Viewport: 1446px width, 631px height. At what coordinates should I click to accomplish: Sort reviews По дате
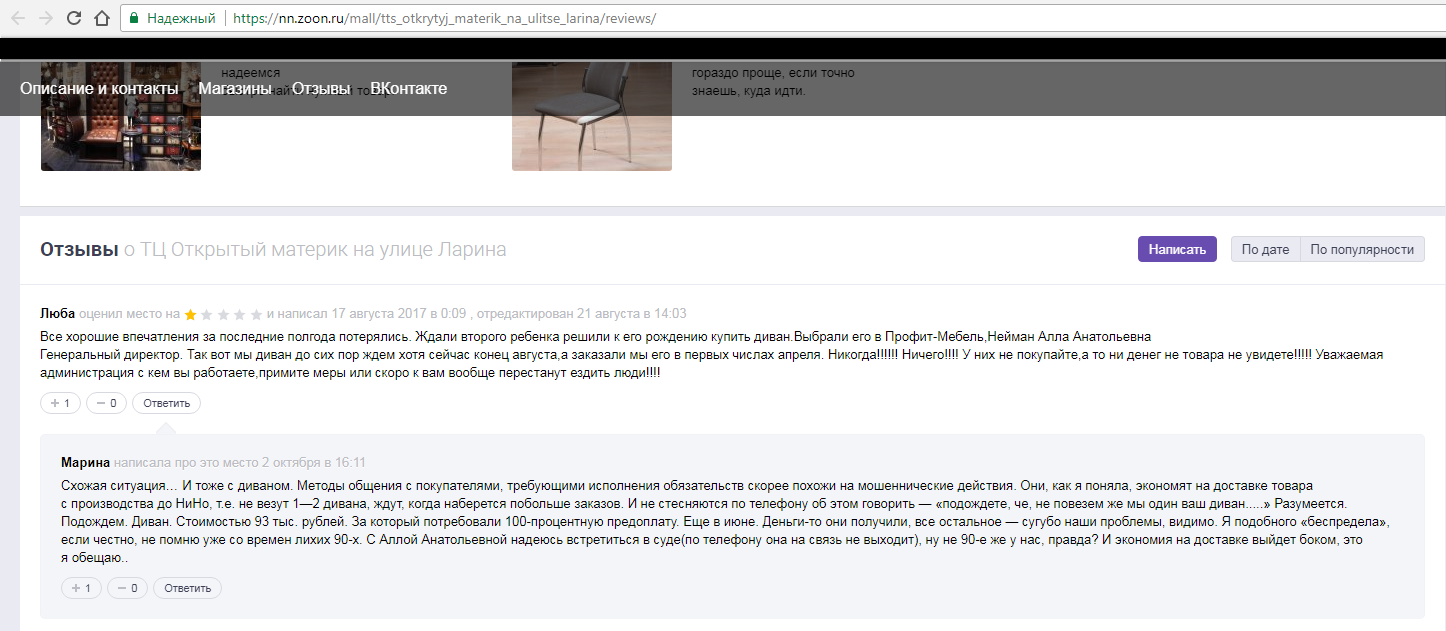(1265, 250)
